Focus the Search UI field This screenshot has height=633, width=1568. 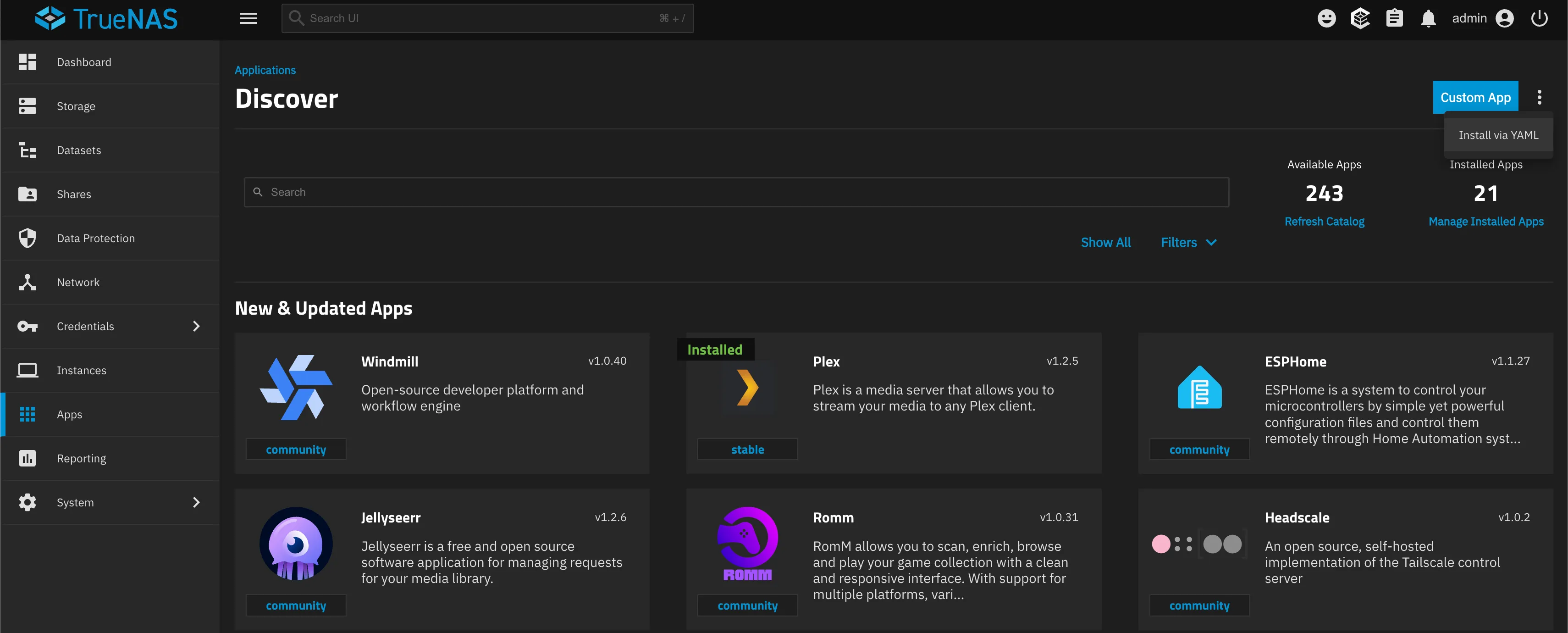coord(487,18)
